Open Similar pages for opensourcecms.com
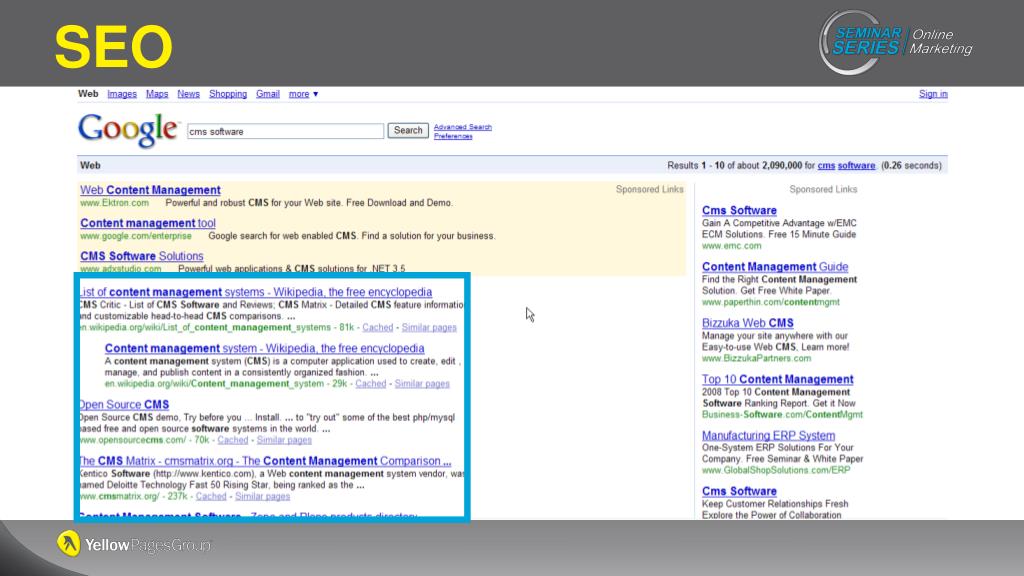Viewport: 1024px width, 576px height. 284,440
